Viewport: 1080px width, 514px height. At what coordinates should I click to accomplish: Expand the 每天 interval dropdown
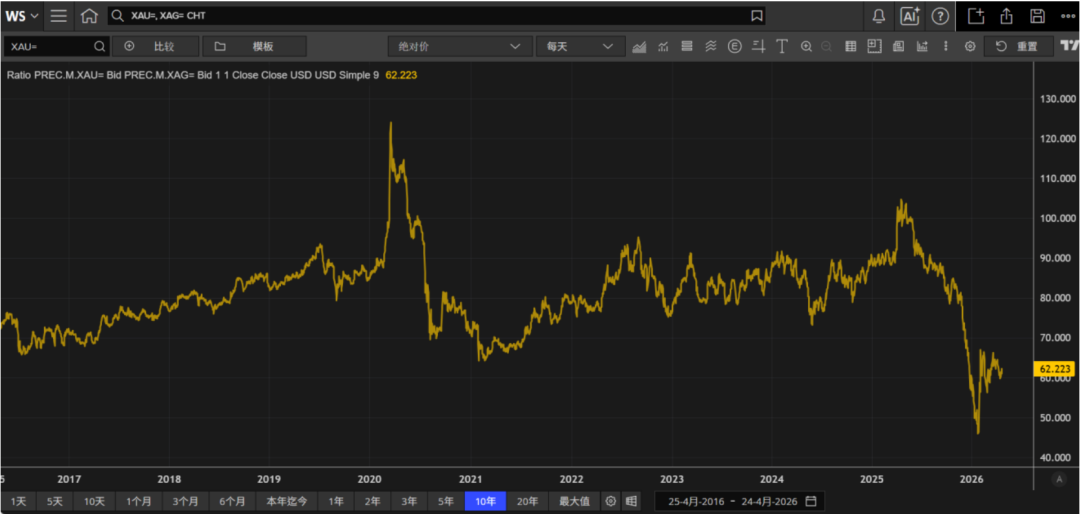click(580, 47)
